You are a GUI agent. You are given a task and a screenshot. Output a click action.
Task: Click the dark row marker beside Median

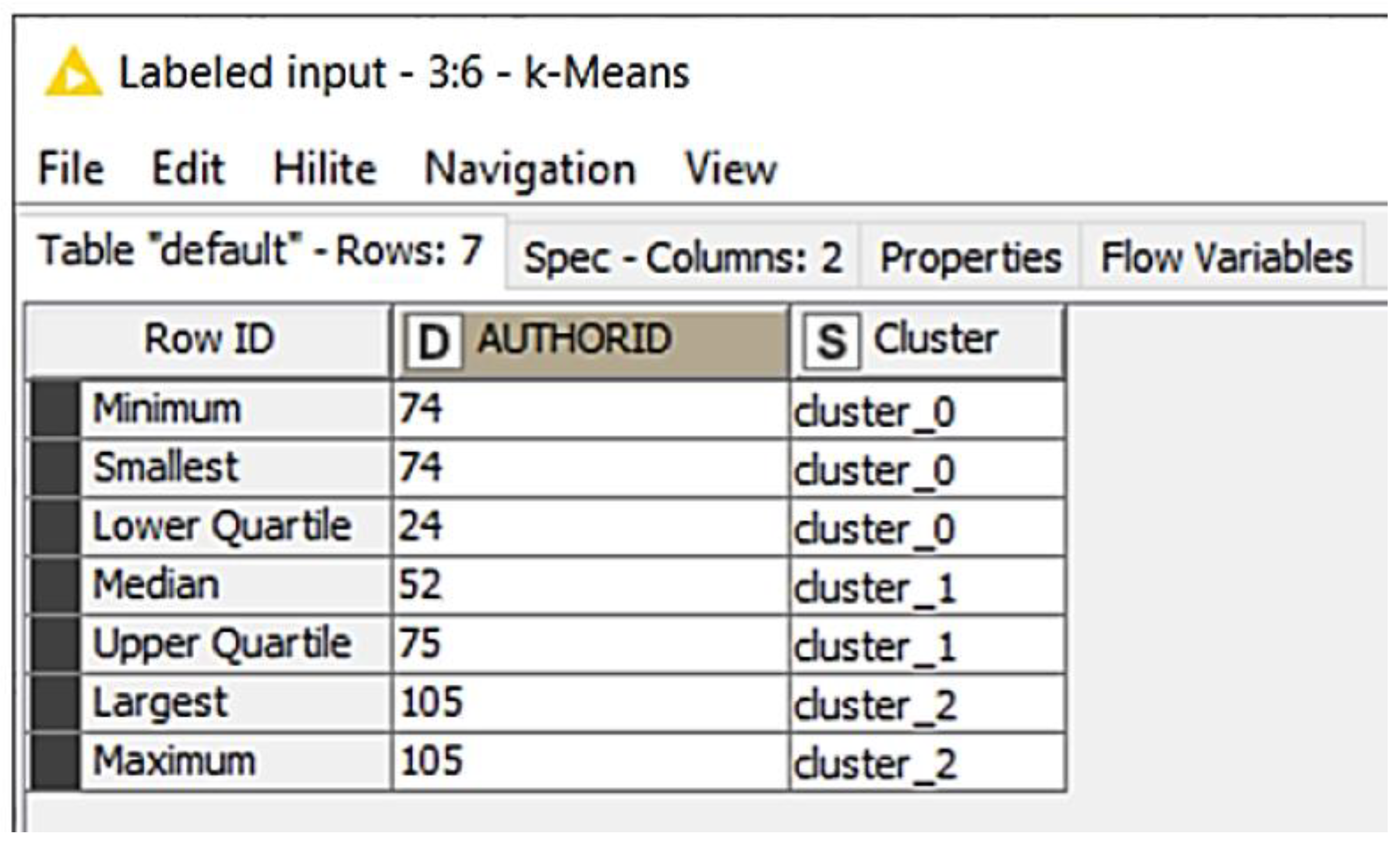click(55, 586)
